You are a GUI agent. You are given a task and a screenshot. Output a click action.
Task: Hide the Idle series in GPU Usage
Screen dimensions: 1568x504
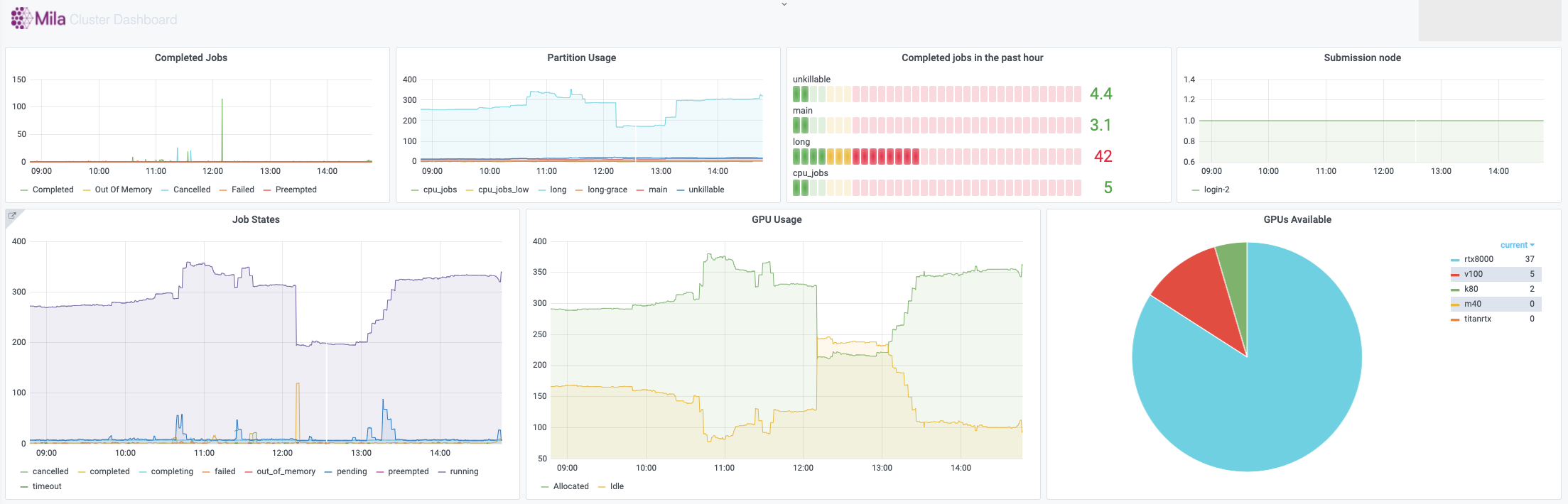[x=616, y=486]
